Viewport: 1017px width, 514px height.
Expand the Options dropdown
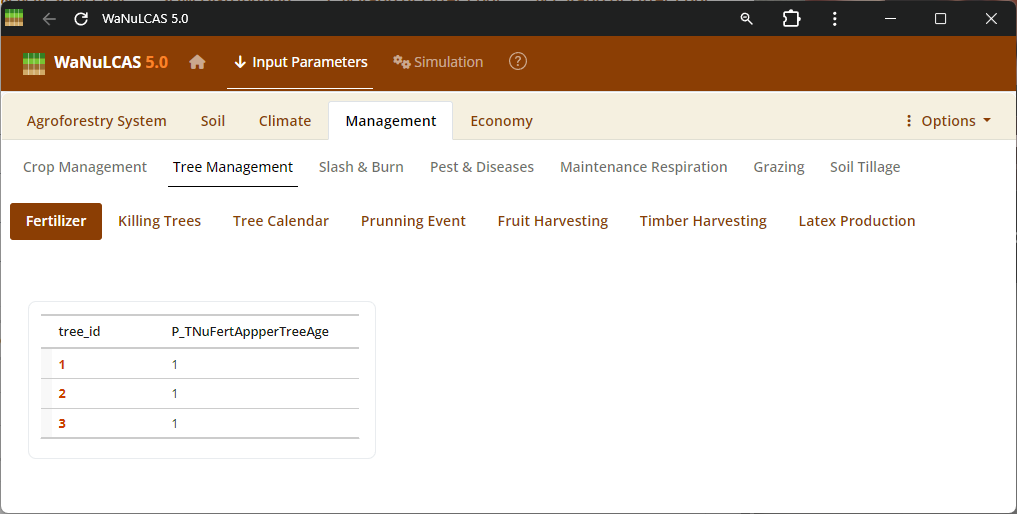[x=947, y=121]
